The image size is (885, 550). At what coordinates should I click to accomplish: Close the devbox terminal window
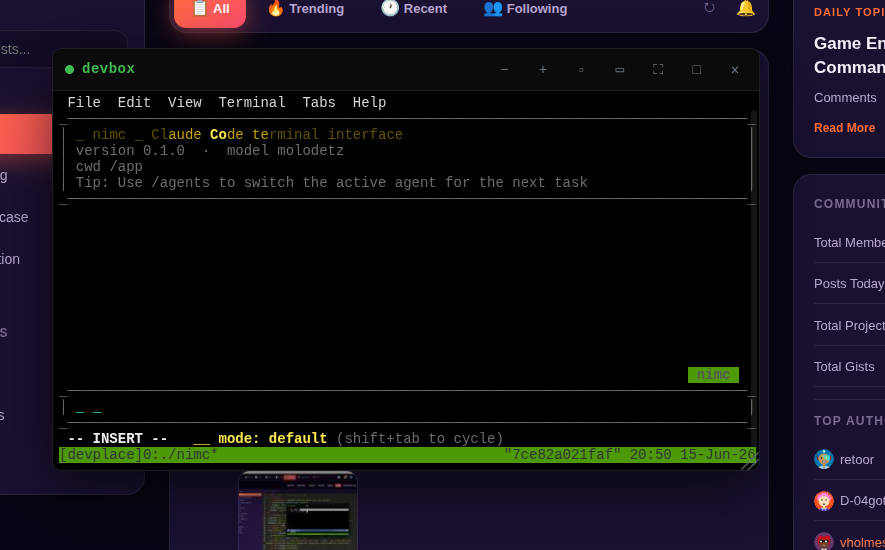[x=735, y=69]
